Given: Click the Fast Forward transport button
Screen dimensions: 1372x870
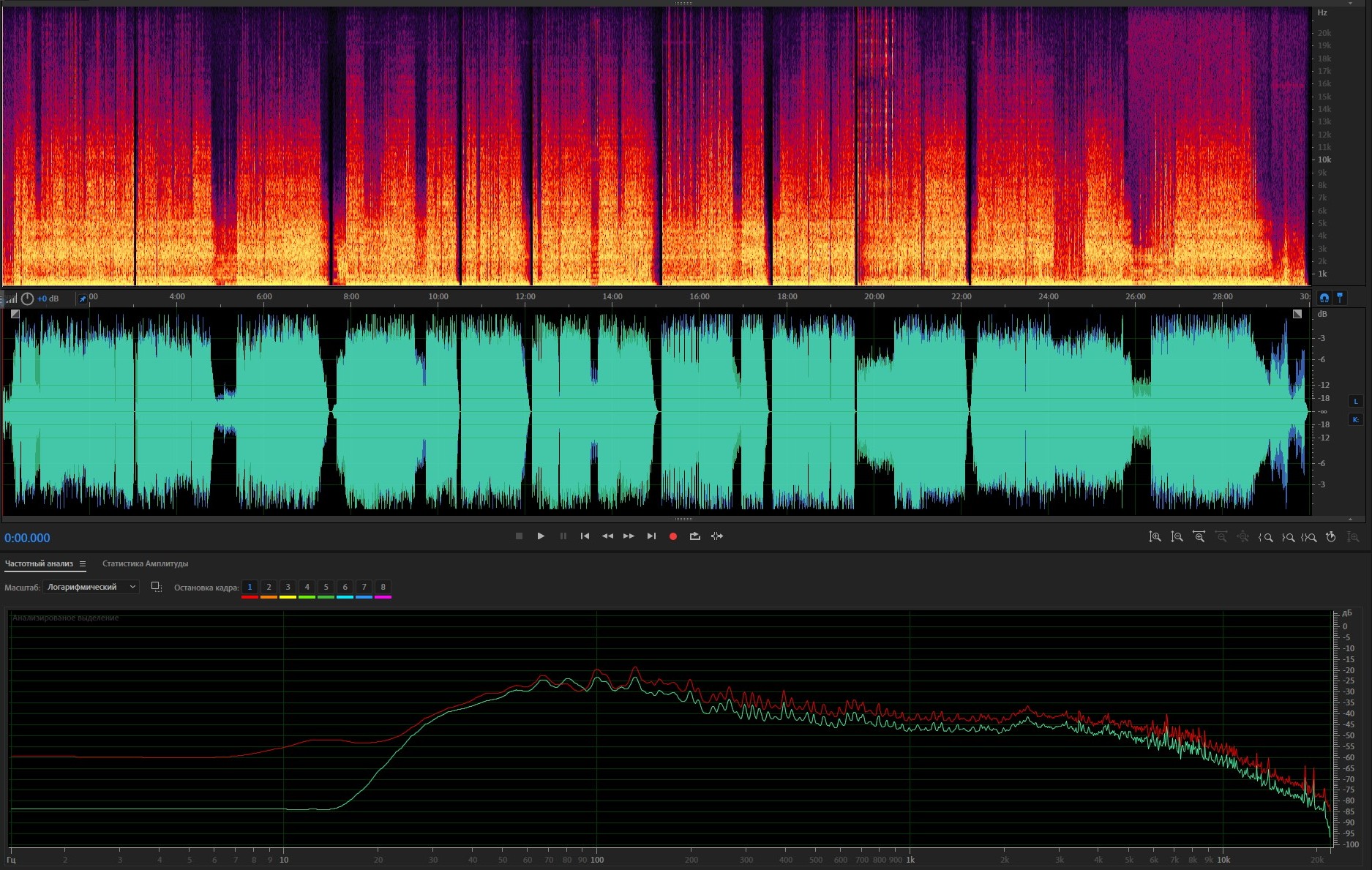Looking at the screenshot, I should pos(629,536).
